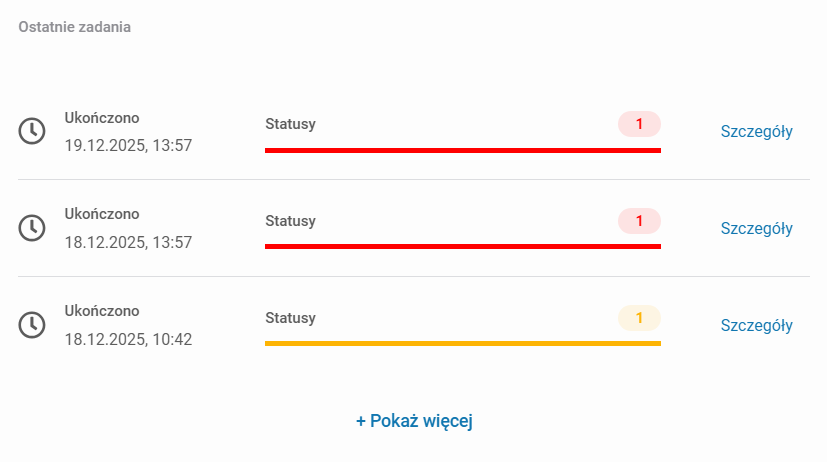The width and height of the screenshot is (827, 462).
Task: Select the date text 18.12.2025, 10:42
Action: click(128, 339)
